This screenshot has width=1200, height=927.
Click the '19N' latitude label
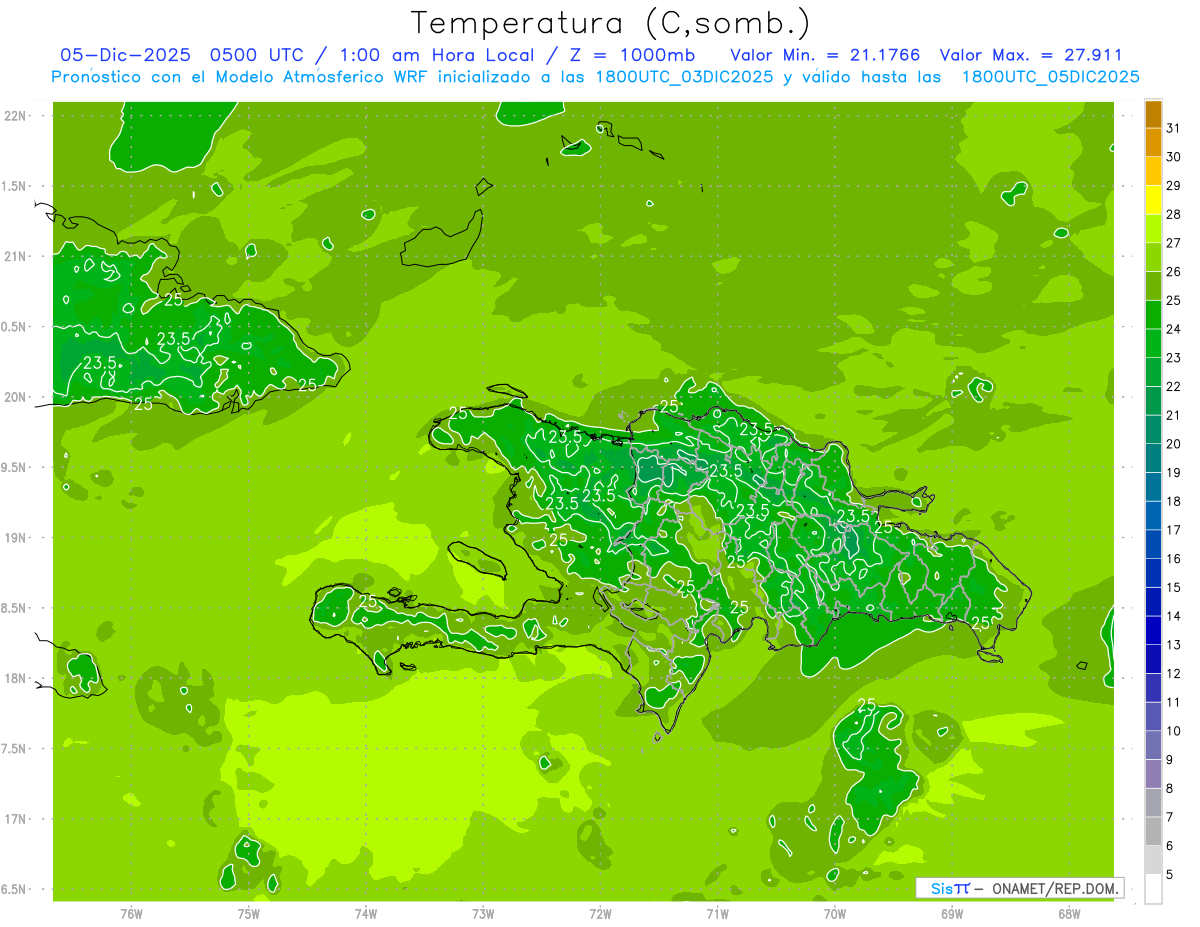(16, 537)
